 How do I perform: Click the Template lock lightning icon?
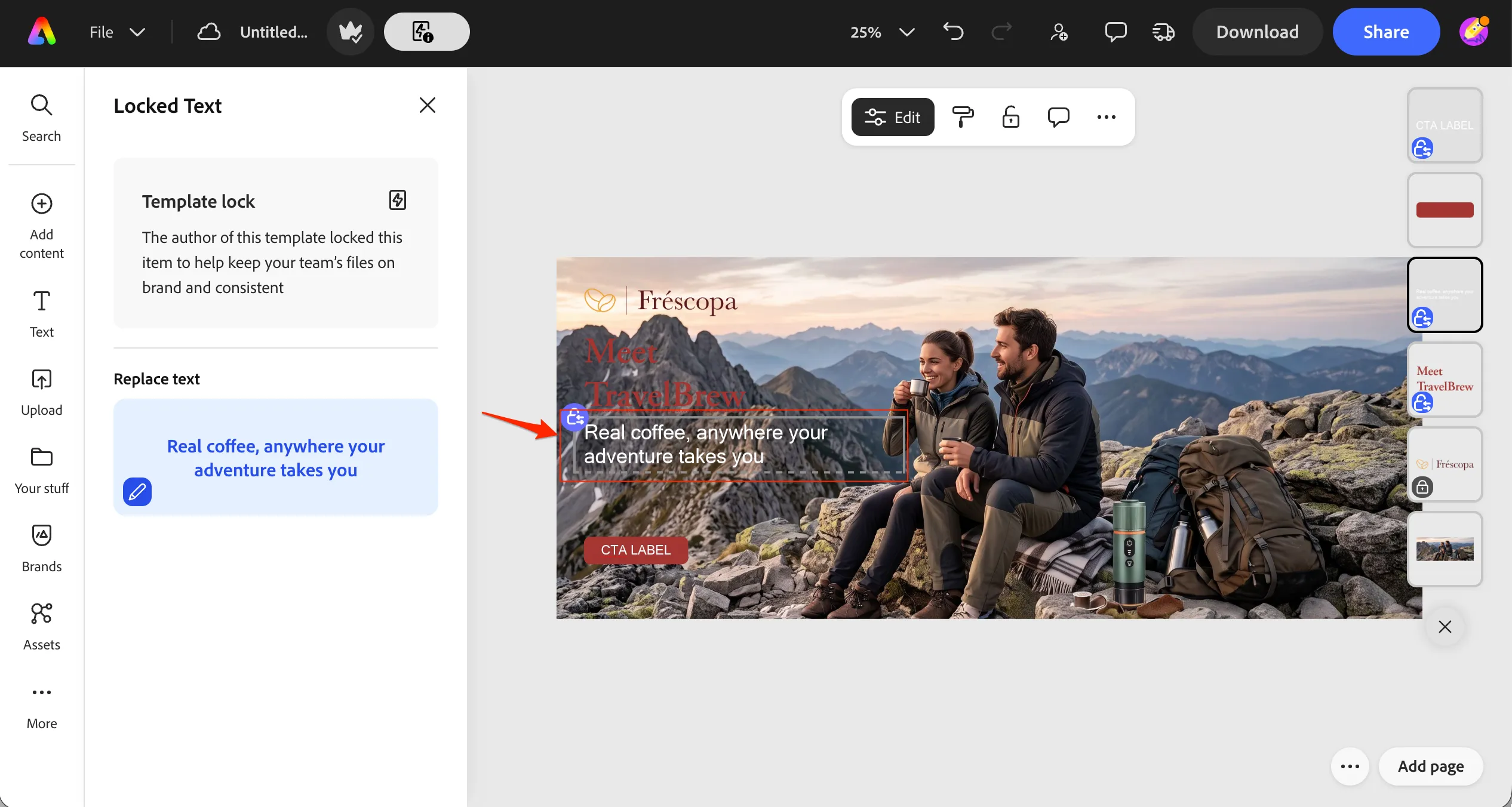point(398,200)
